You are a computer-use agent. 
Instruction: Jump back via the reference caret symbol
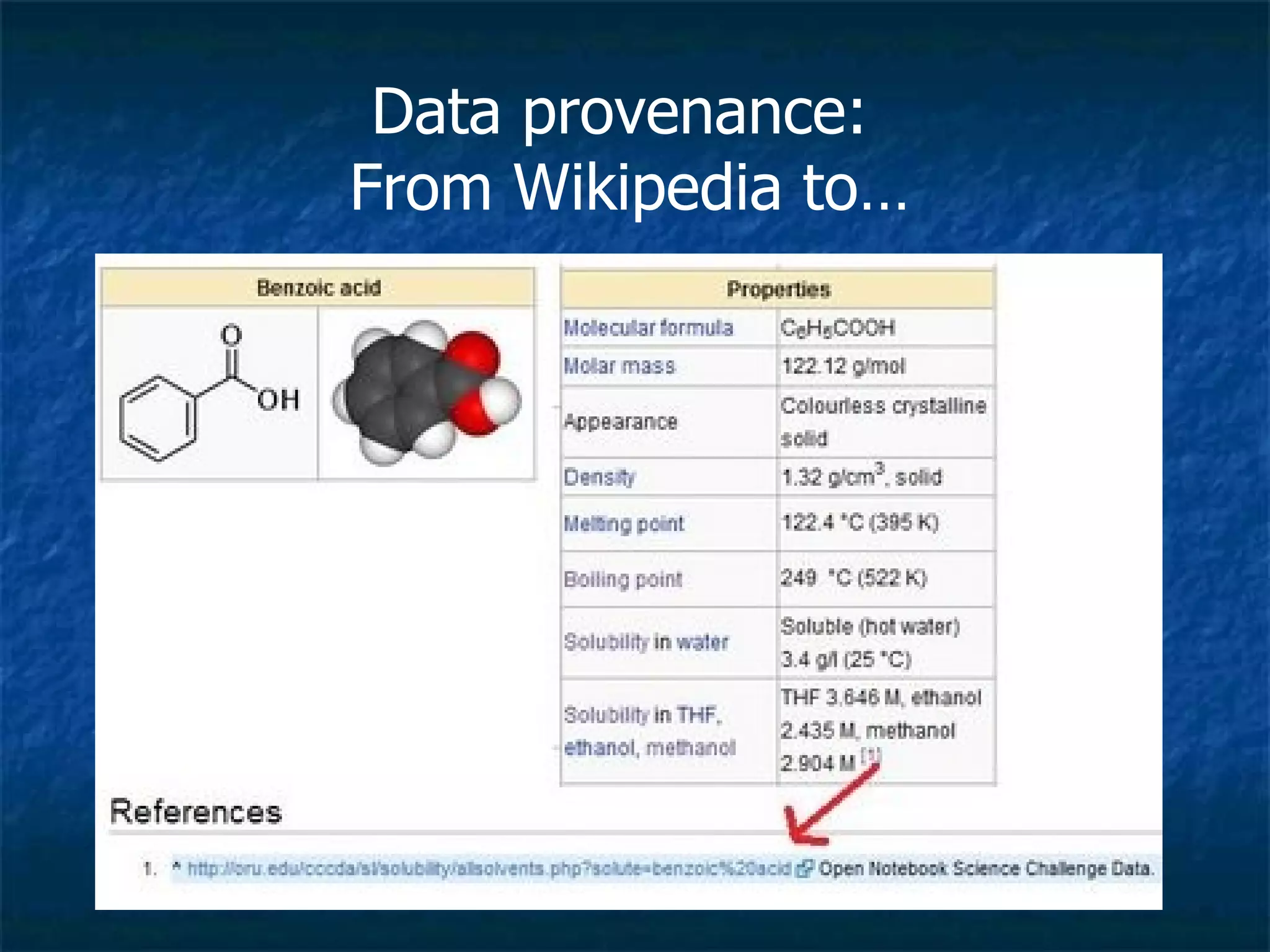point(176,866)
